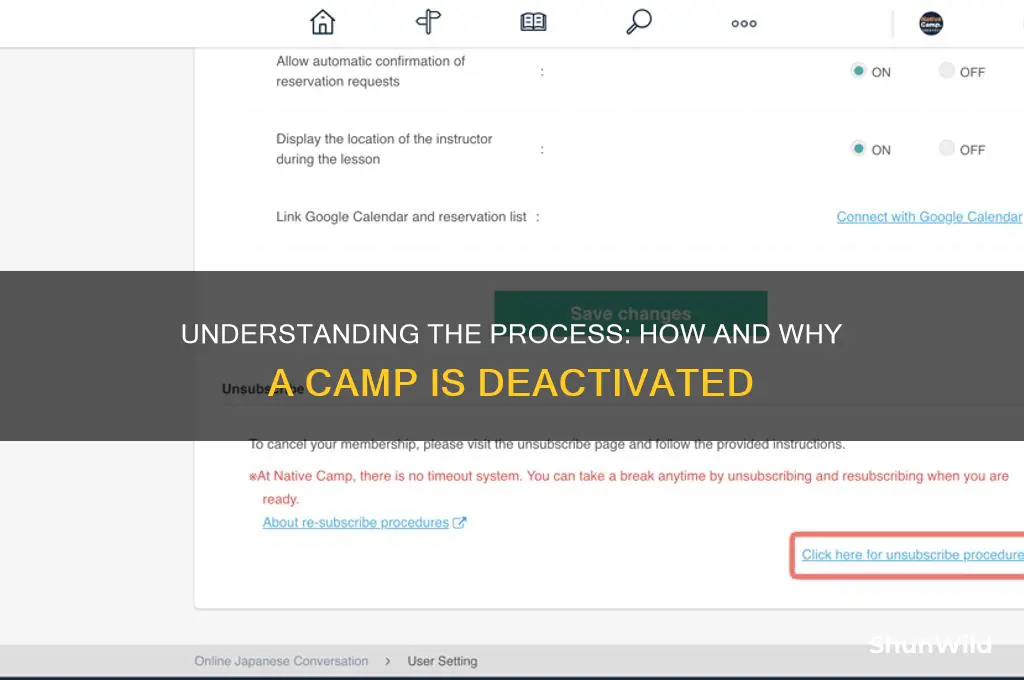Viewport: 1024px width, 680px height.
Task: Turn ON display of instructor location
Action: tap(858, 149)
